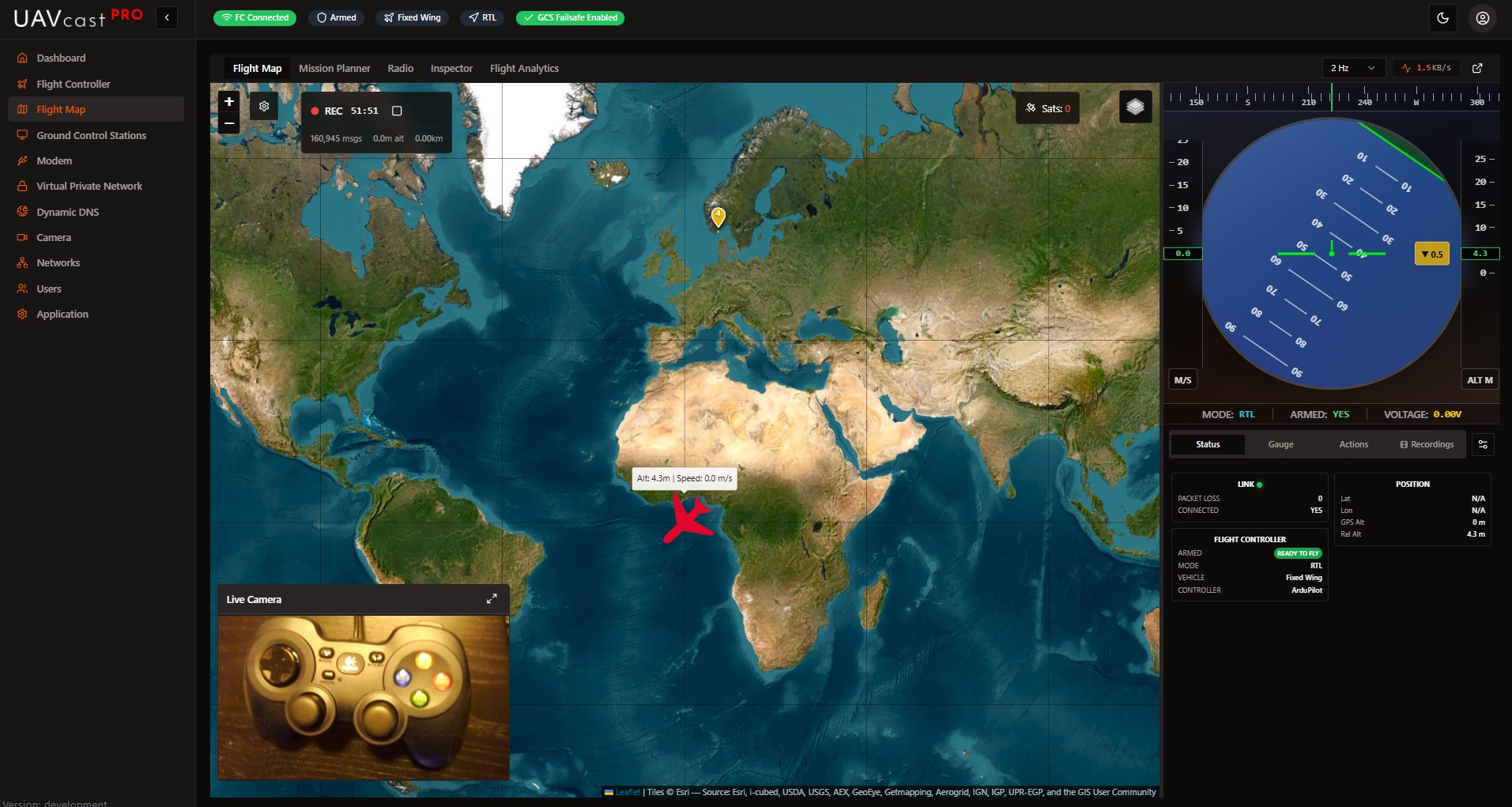Switch to Mission Planner tab
The image size is (1512, 807).
tap(334, 69)
